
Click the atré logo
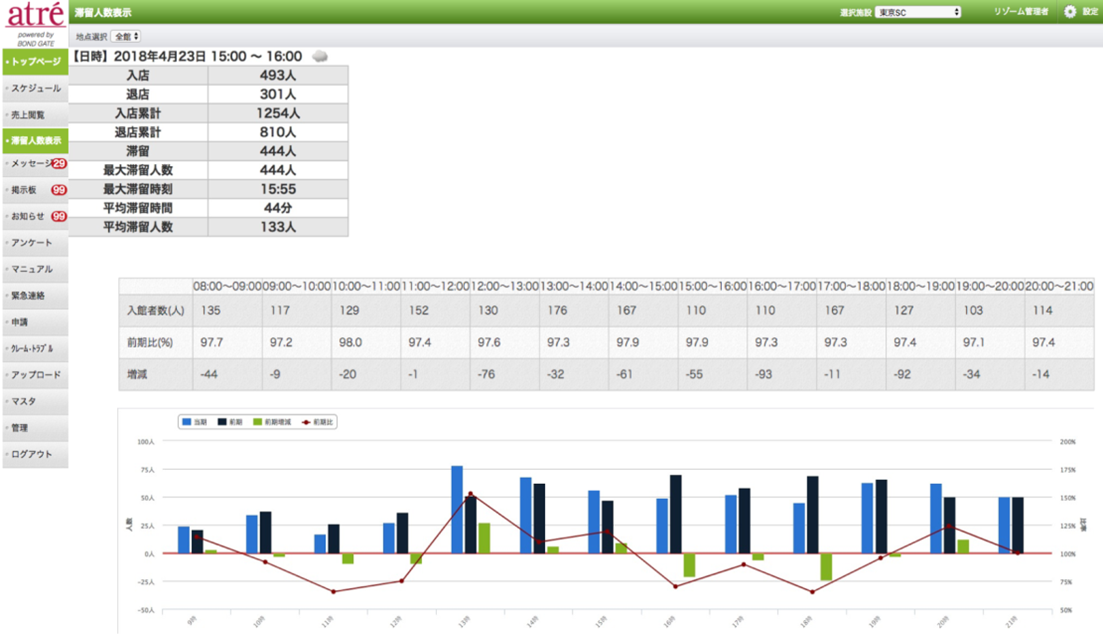(x=35, y=15)
